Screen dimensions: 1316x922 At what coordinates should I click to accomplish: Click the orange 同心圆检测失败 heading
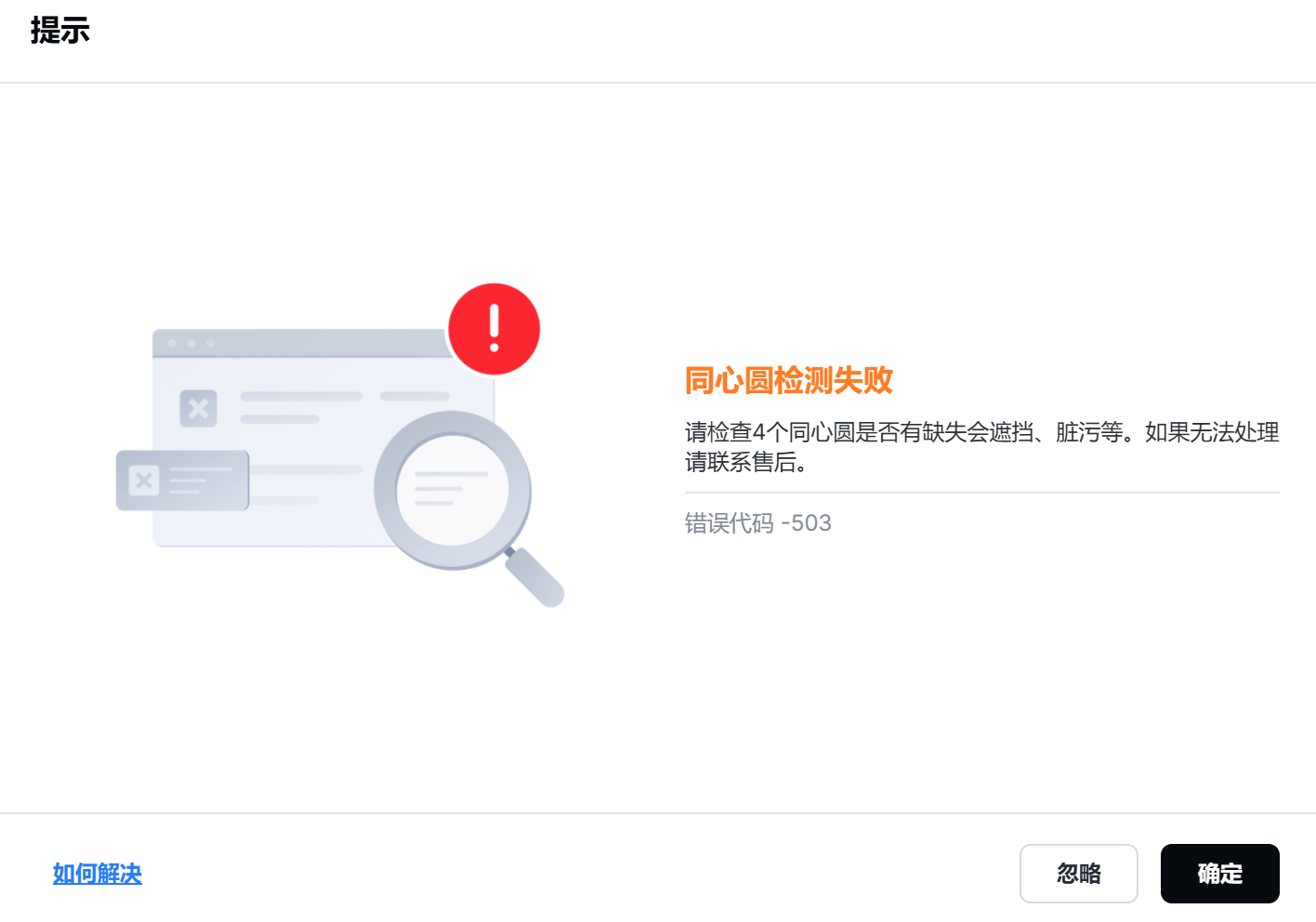coord(789,380)
